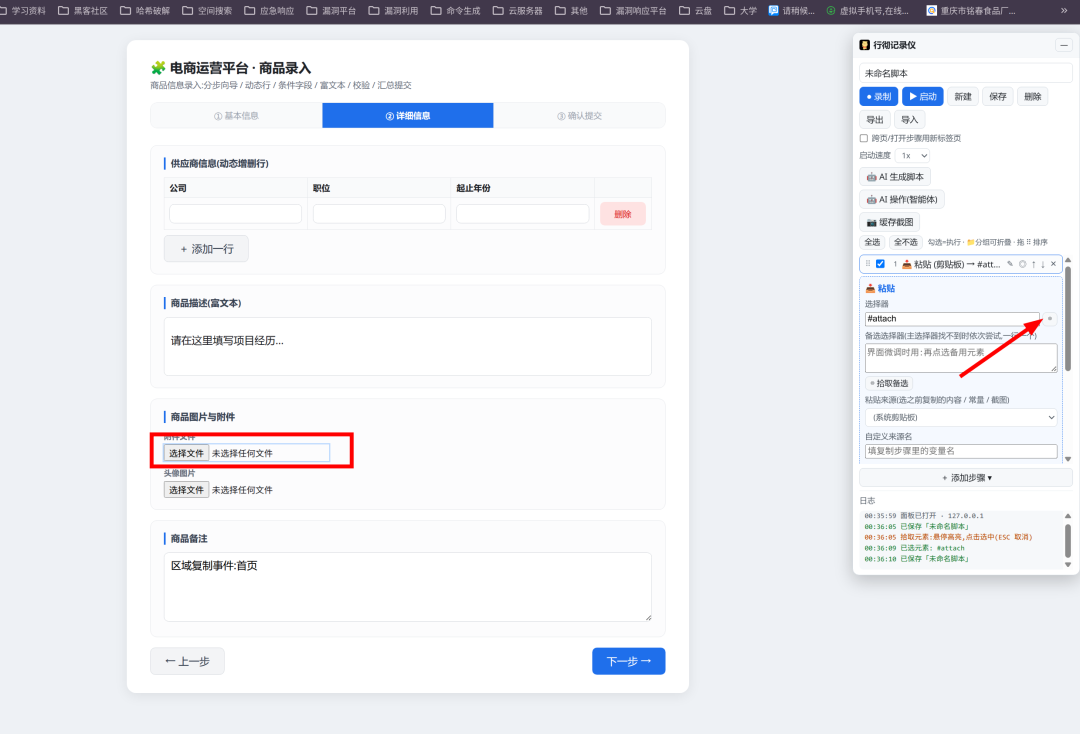Enable 跨页/打开步骤用新标签页 checkbox

click(864, 138)
